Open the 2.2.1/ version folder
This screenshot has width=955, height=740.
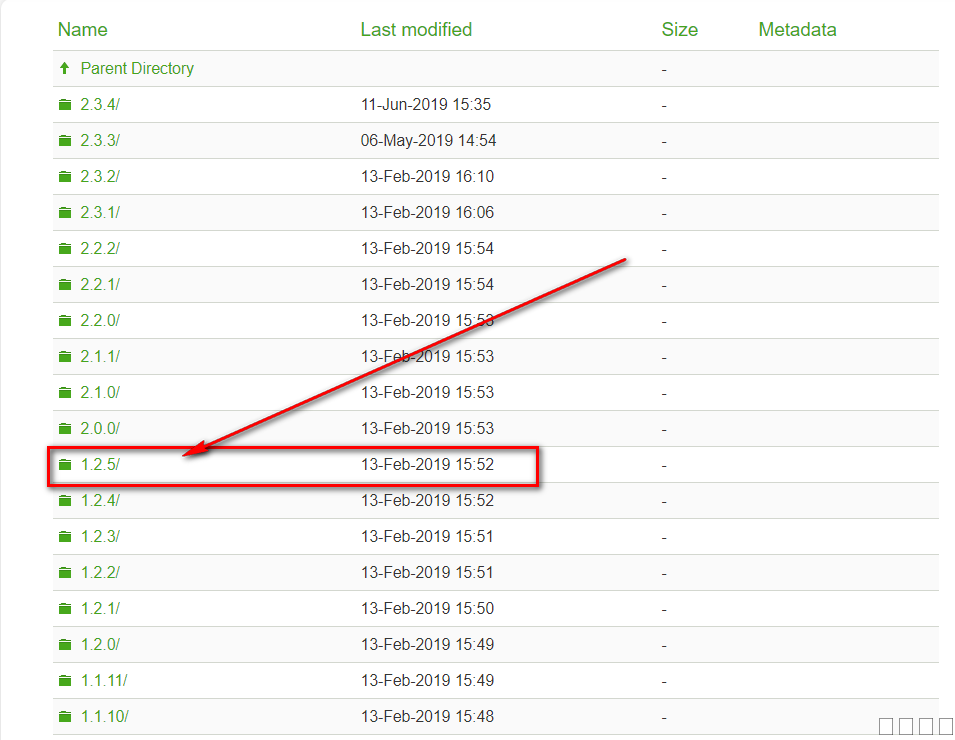pos(100,285)
